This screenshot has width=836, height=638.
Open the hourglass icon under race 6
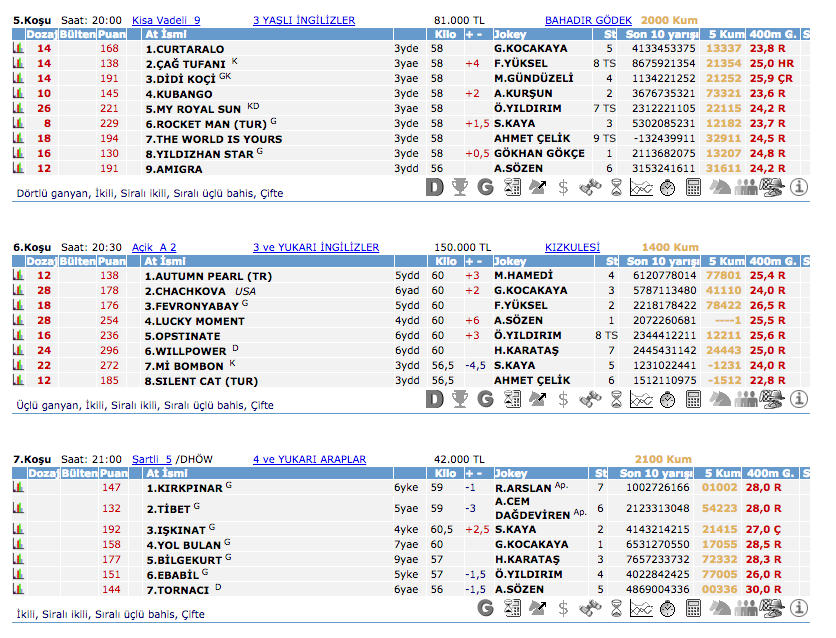[616, 399]
